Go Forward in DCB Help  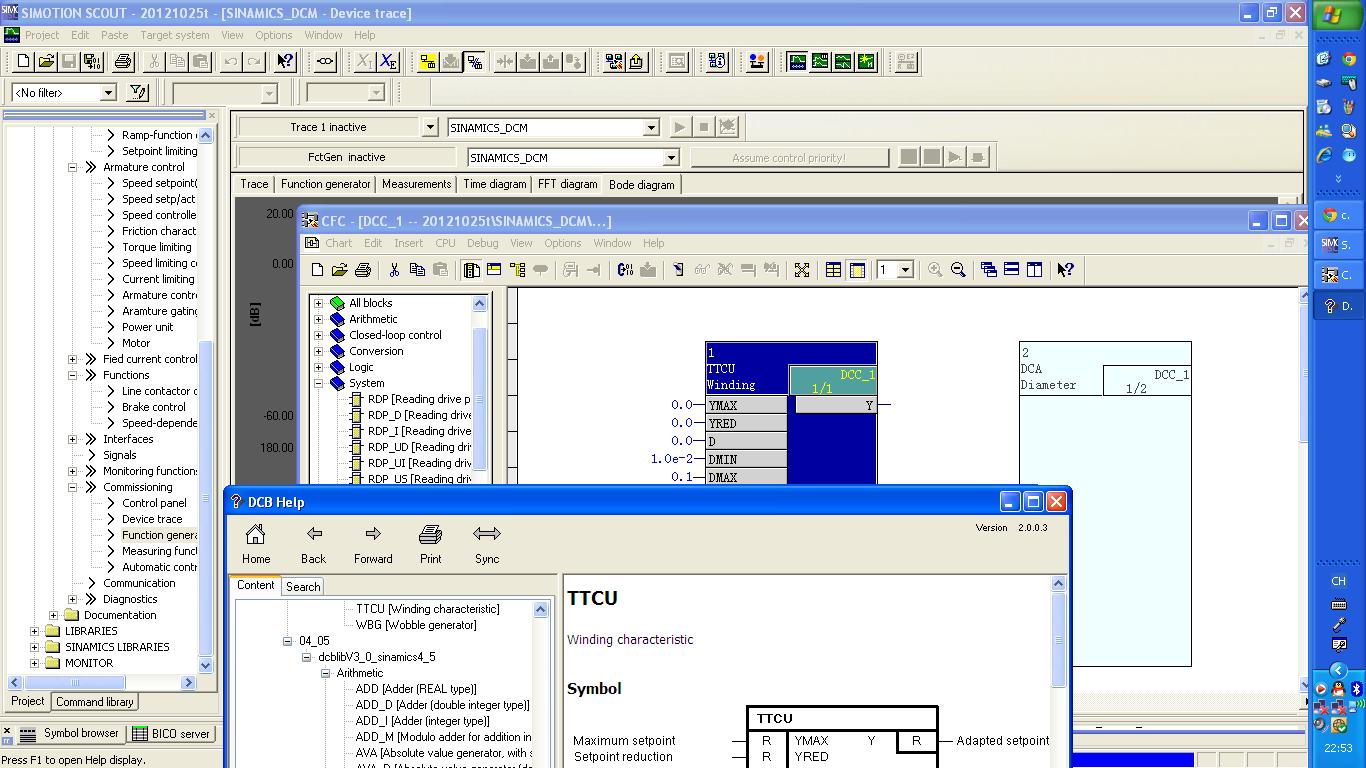(x=373, y=544)
